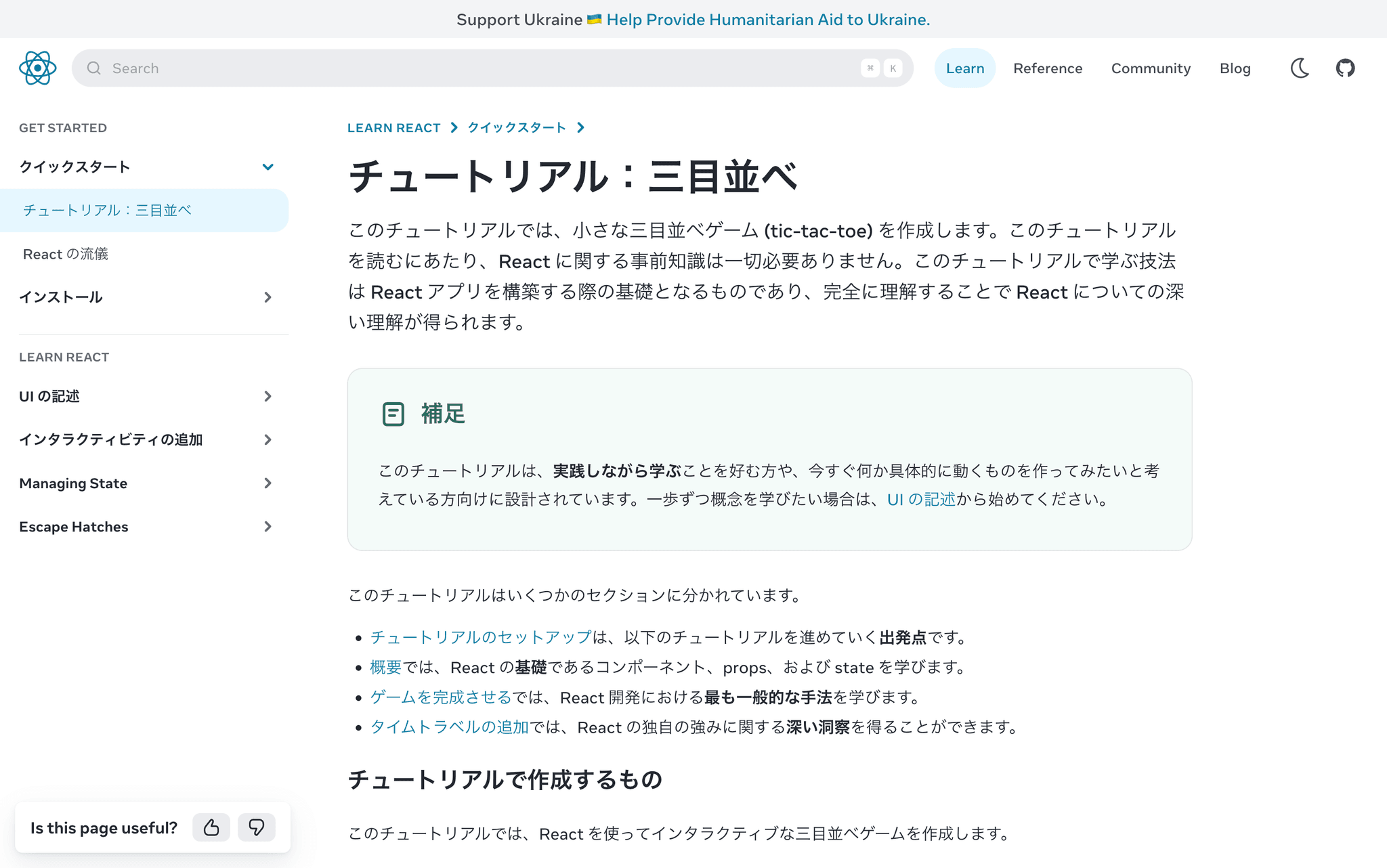Open UI の記述 sidebar item
This screenshot has width=1387, height=868.
49,396
